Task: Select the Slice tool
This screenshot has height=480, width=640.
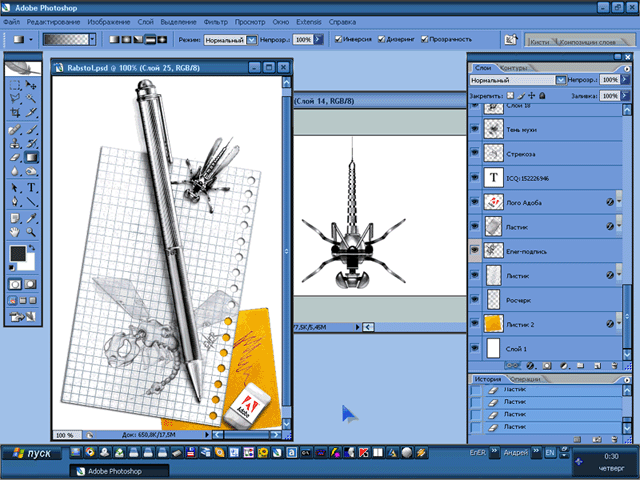Action: click(x=31, y=112)
